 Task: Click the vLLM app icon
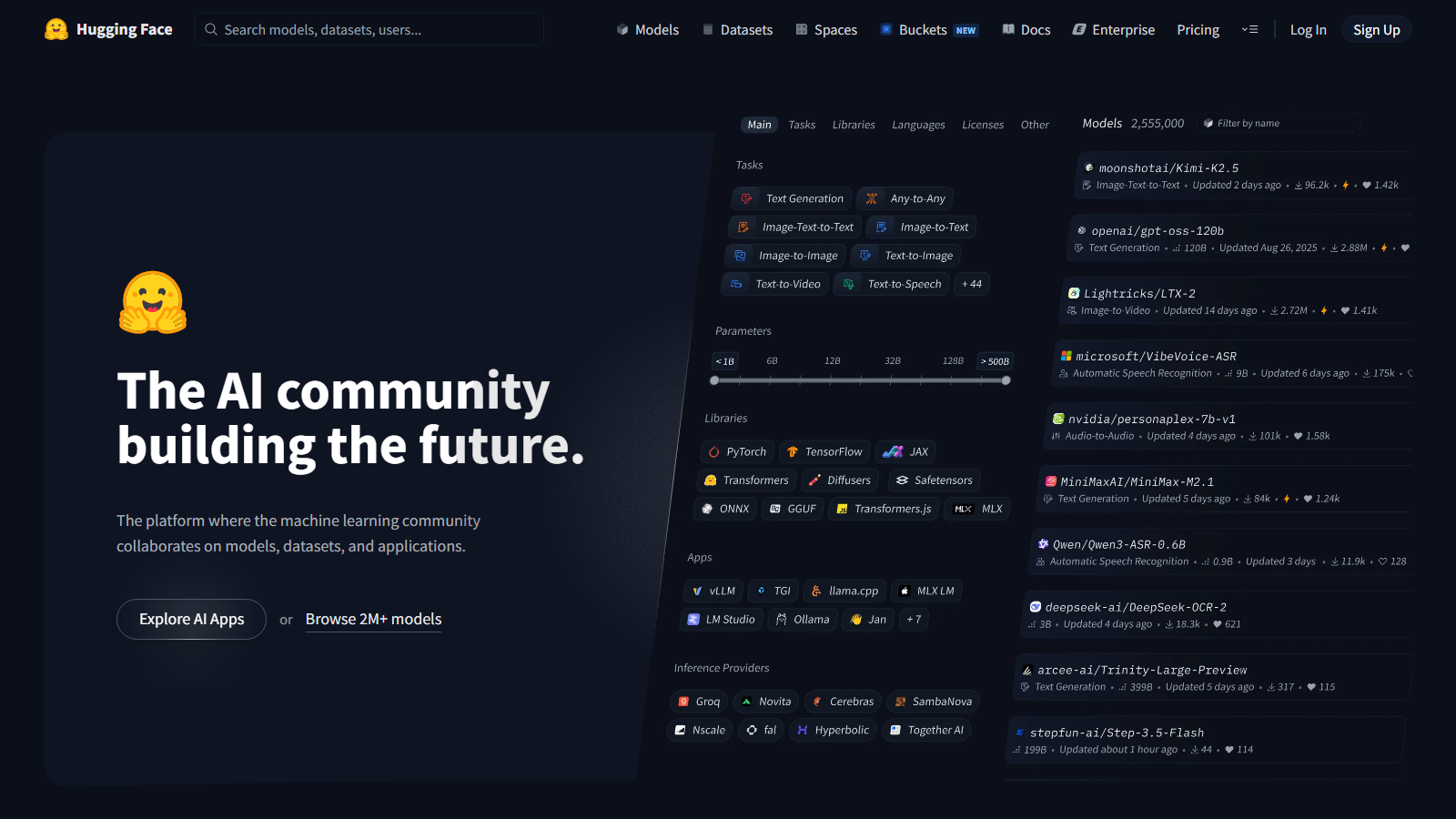coord(697,591)
